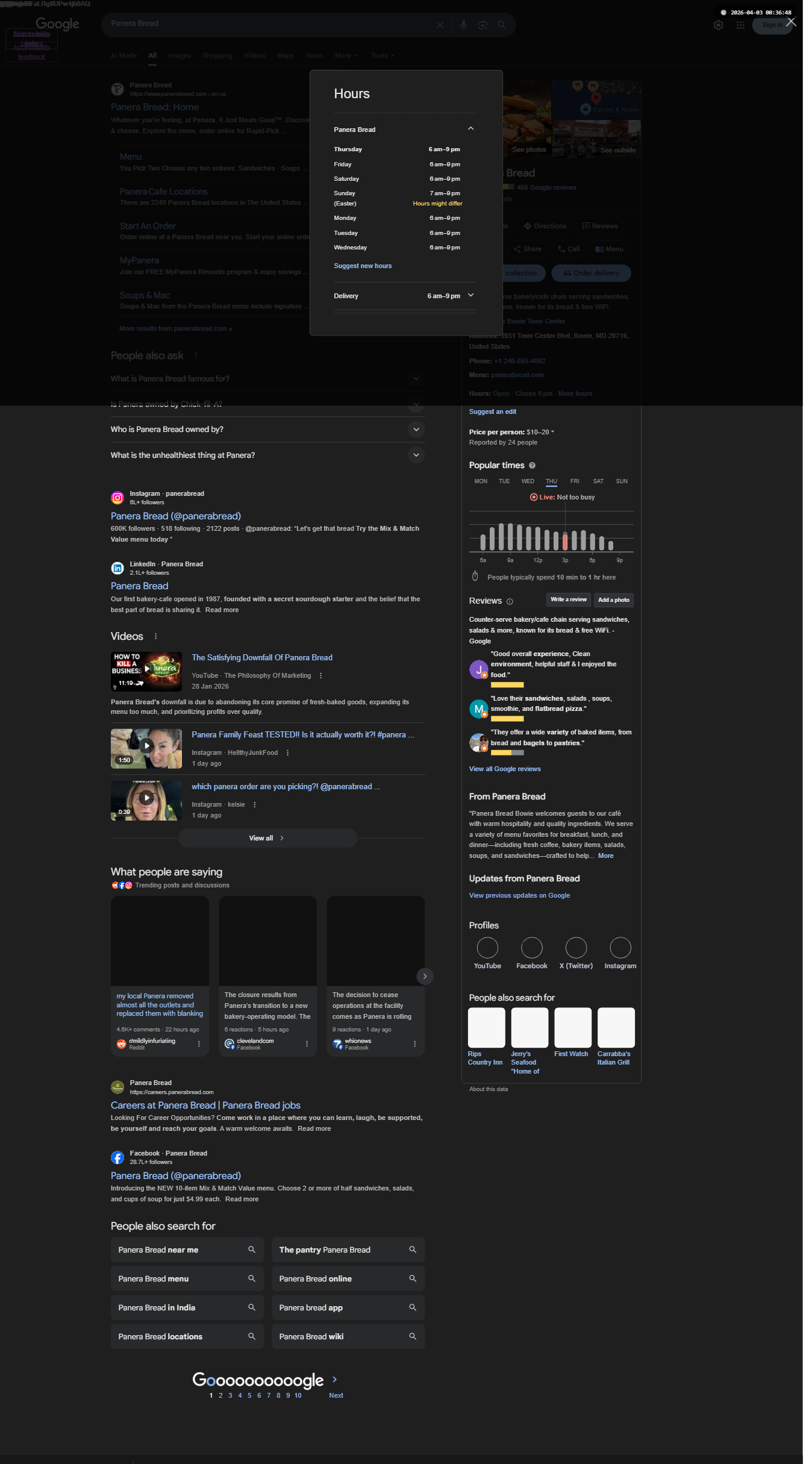
Task: Switch to the Images tab
Action: 179,55
